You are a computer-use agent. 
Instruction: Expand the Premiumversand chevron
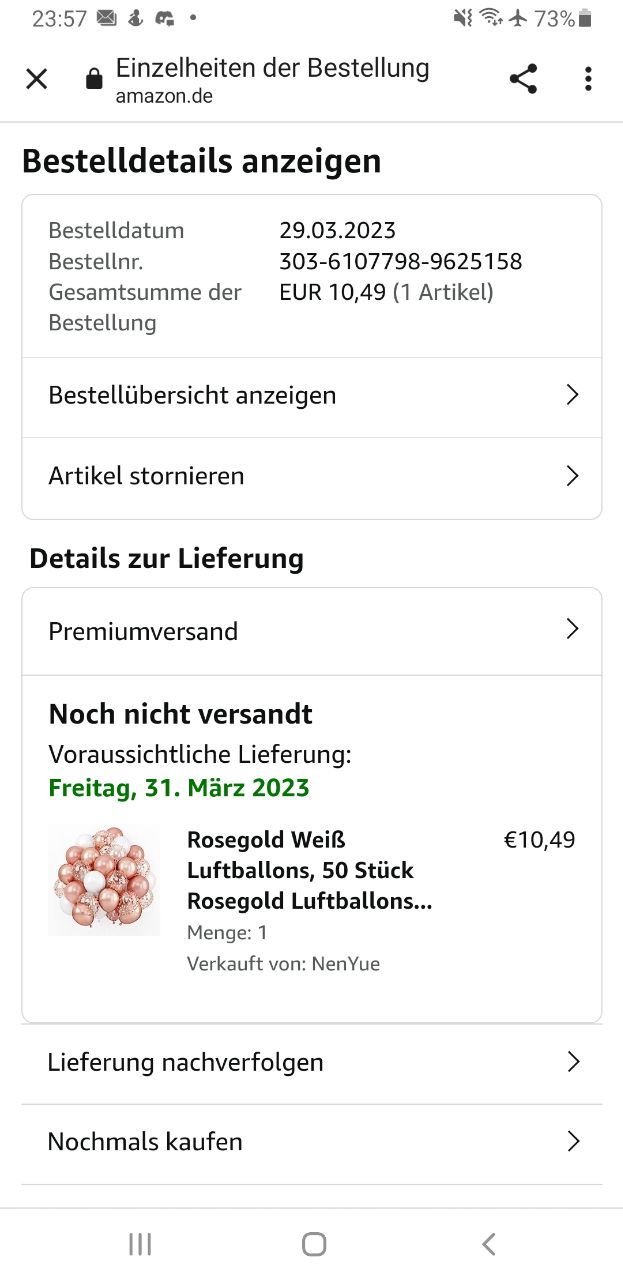[x=572, y=629]
